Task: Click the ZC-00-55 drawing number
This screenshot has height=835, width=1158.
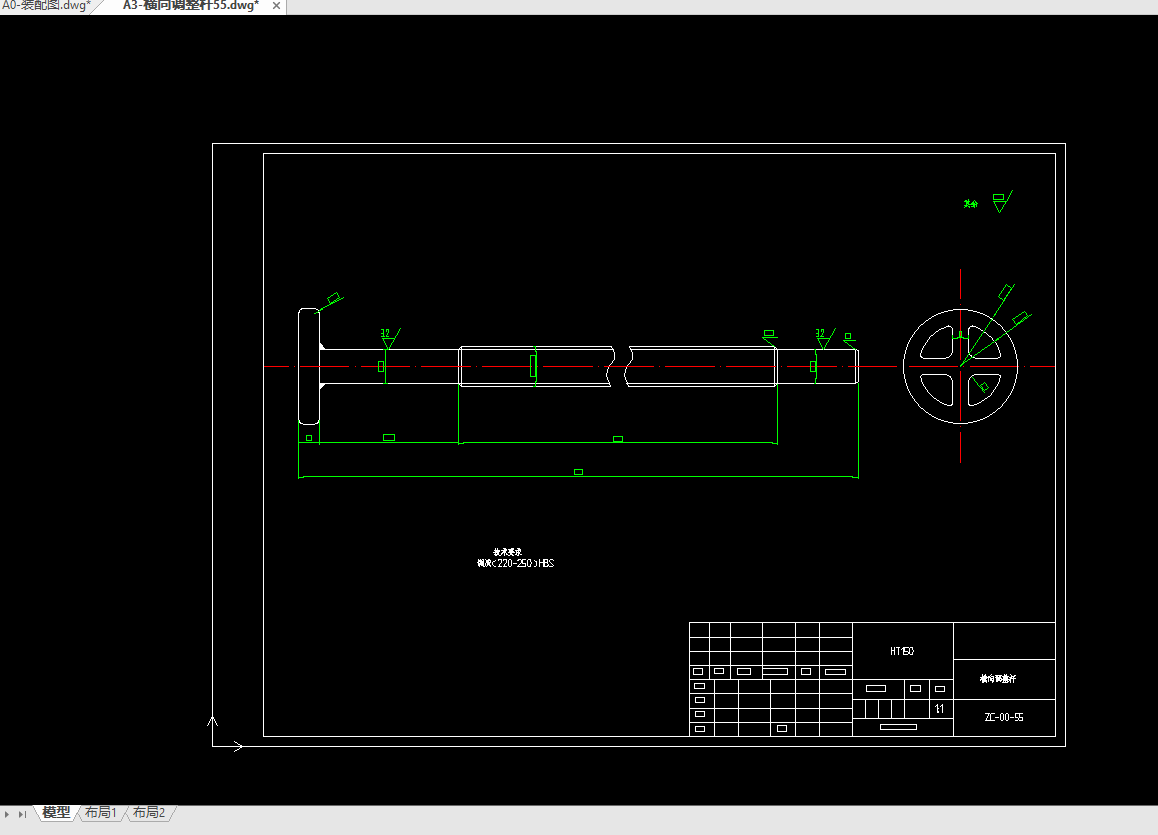Action: [1004, 717]
